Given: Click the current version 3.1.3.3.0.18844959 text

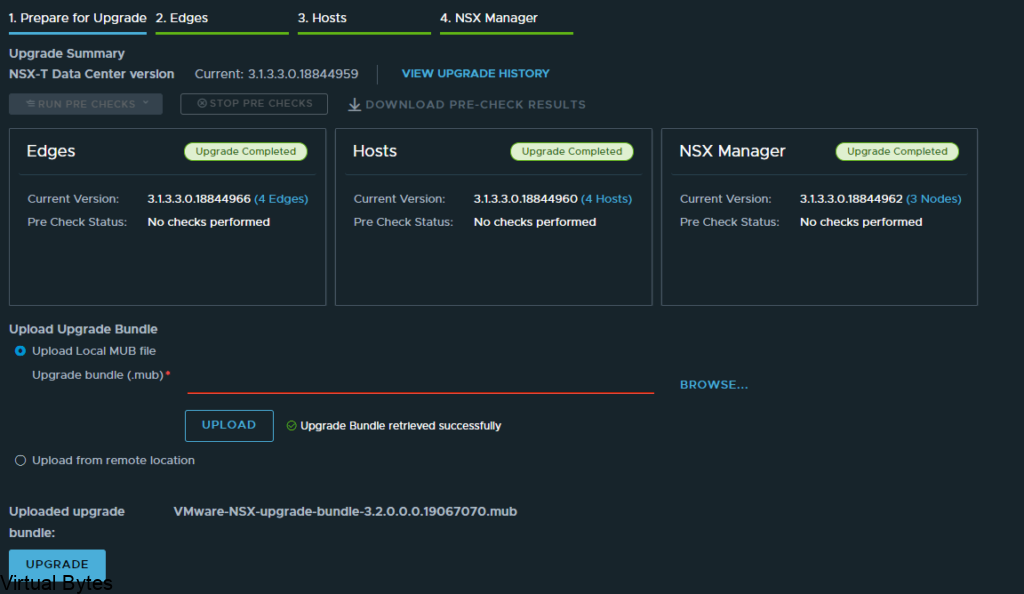Looking at the screenshot, I should coord(302,74).
